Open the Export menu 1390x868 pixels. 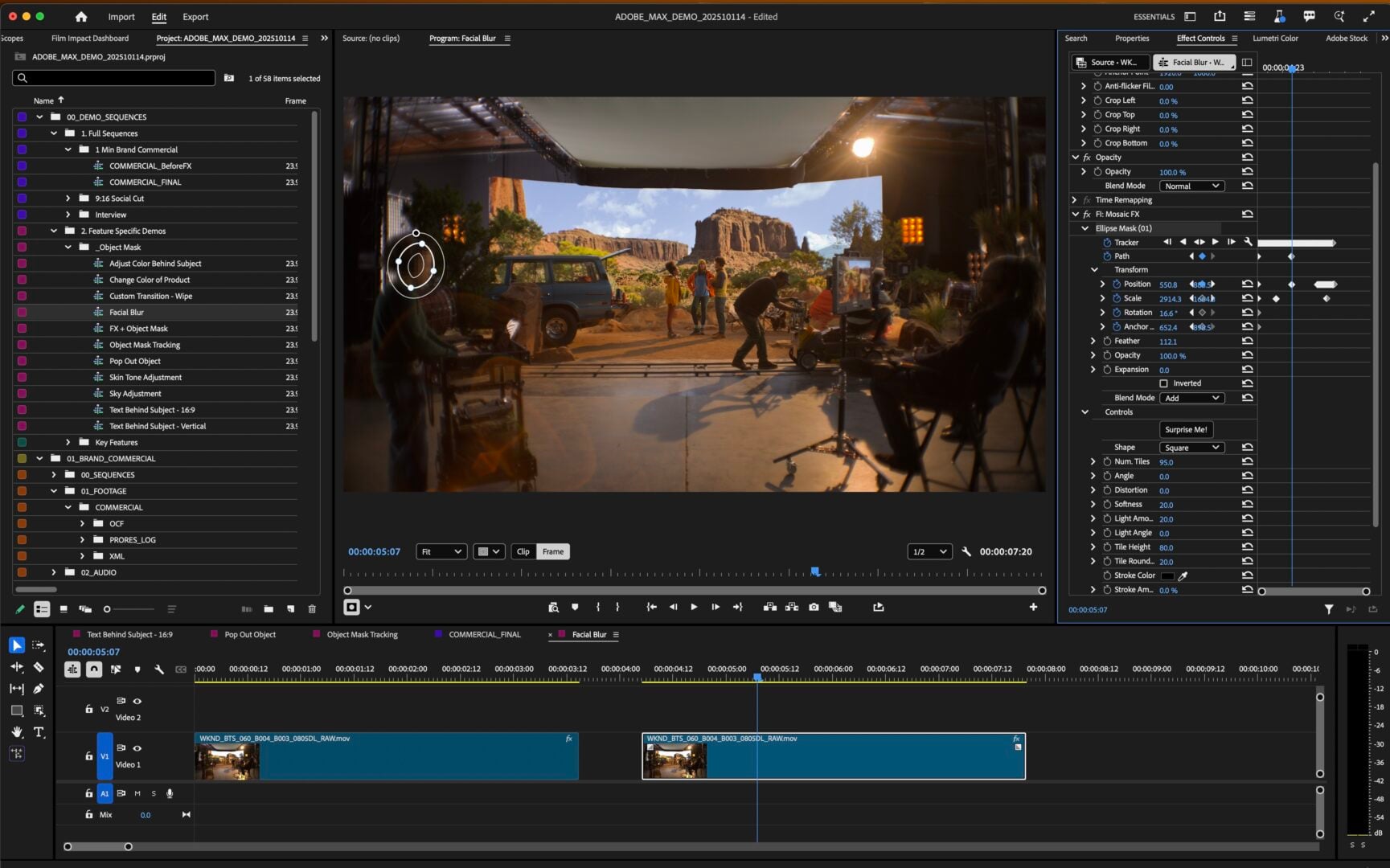[195, 17]
